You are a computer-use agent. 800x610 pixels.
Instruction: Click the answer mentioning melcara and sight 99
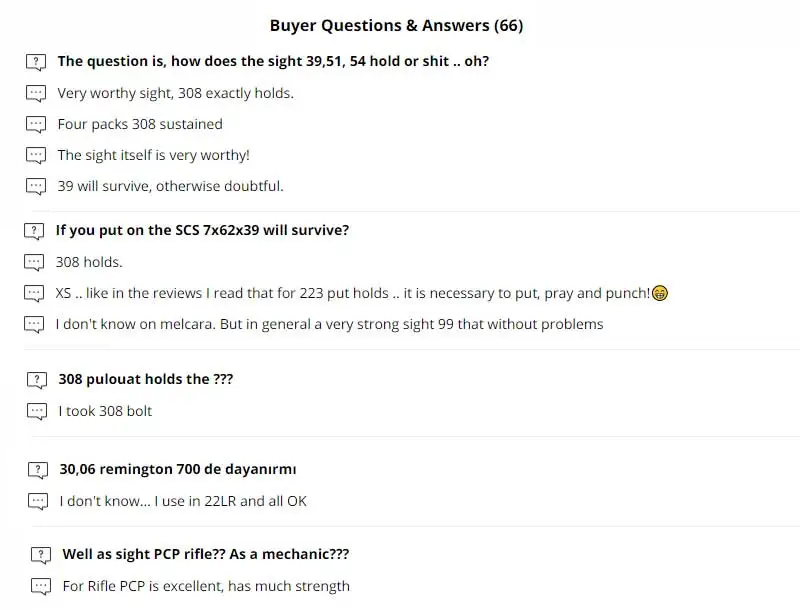[x=329, y=324]
